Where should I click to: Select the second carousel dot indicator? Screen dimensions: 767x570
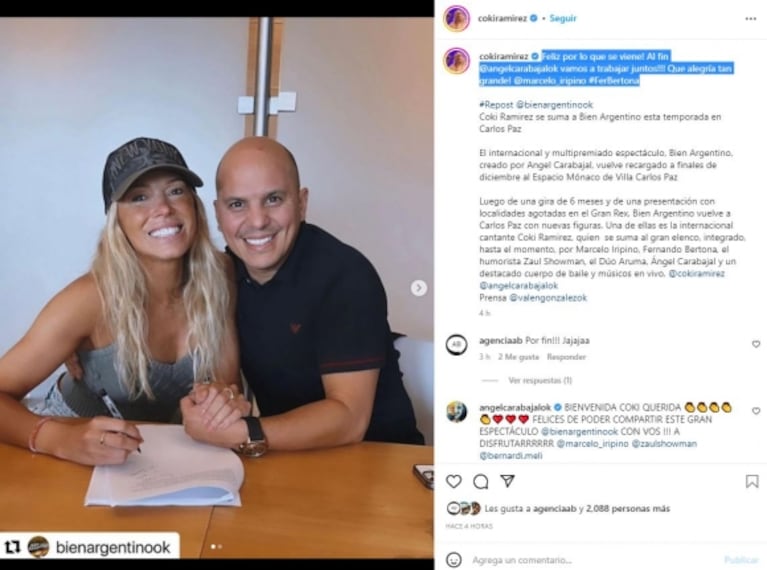click(x=220, y=547)
